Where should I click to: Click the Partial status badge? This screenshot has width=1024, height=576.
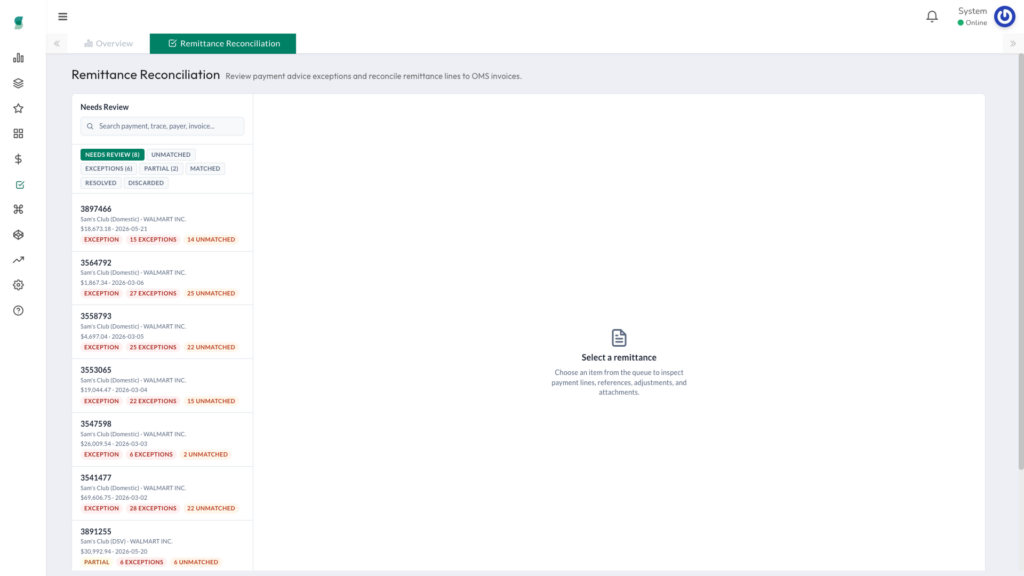97,562
